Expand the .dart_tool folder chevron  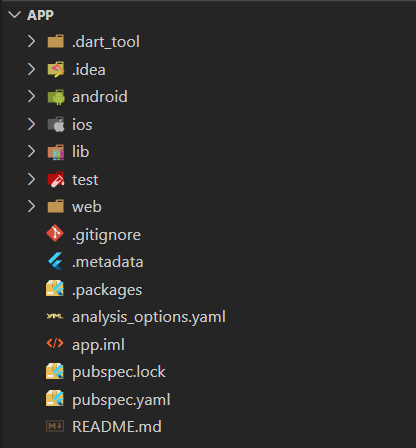(x=31, y=41)
